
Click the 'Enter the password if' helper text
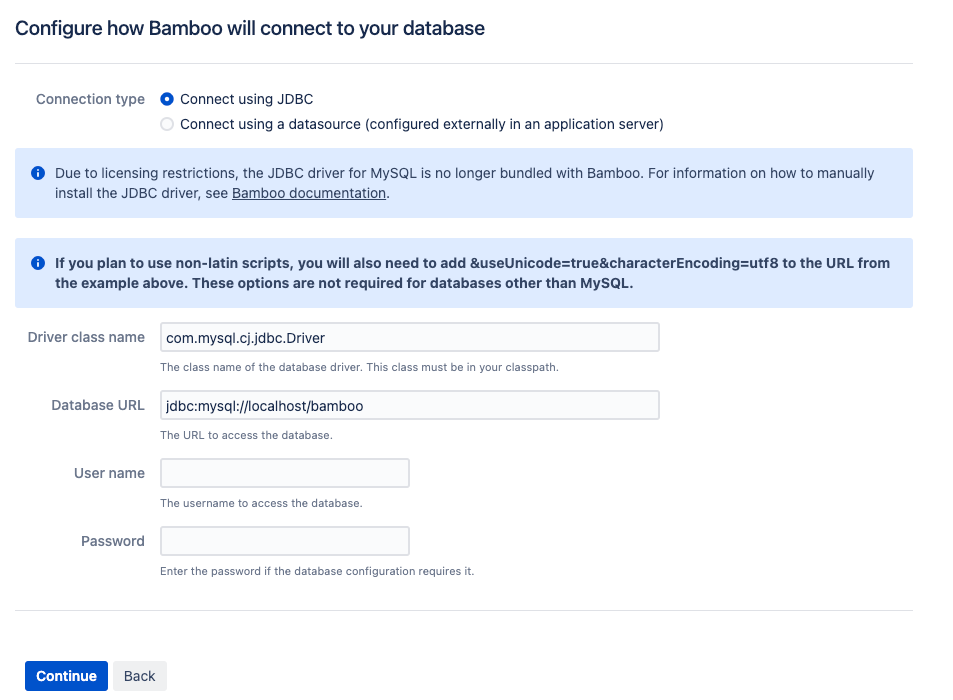pyautogui.click(x=317, y=571)
